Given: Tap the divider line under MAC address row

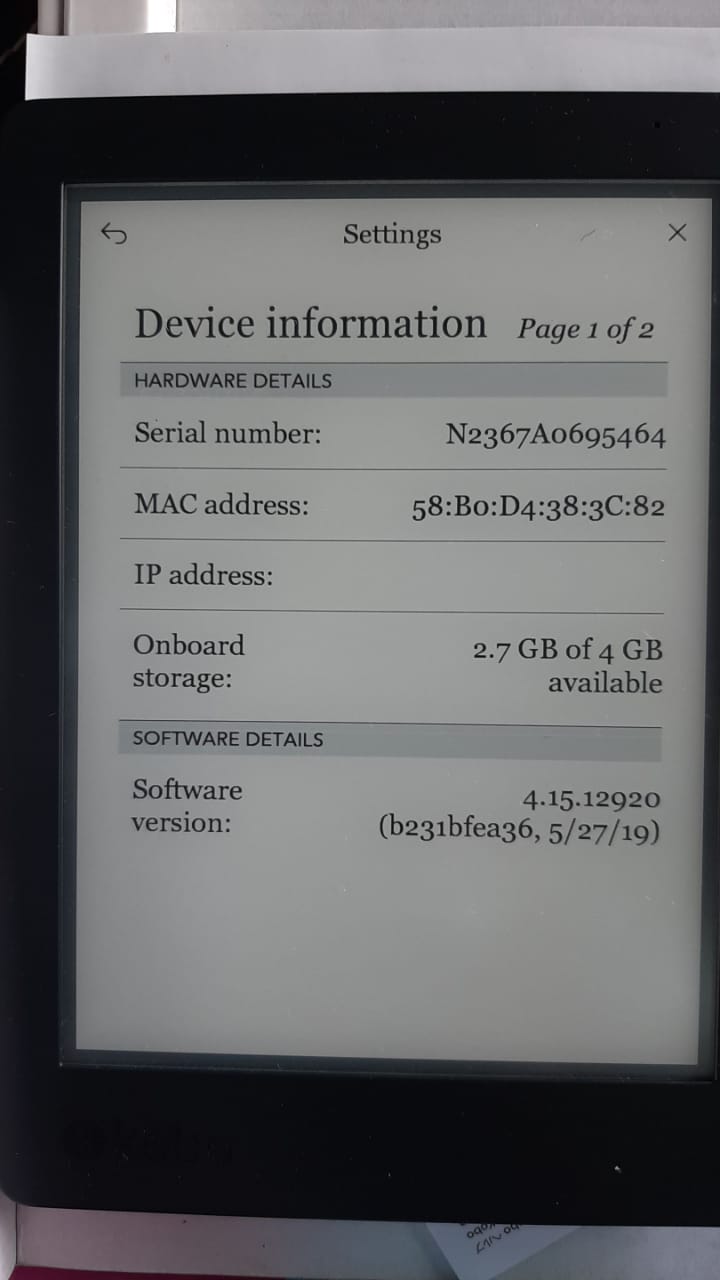Looking at the screenshot, I should coord(392,541).
